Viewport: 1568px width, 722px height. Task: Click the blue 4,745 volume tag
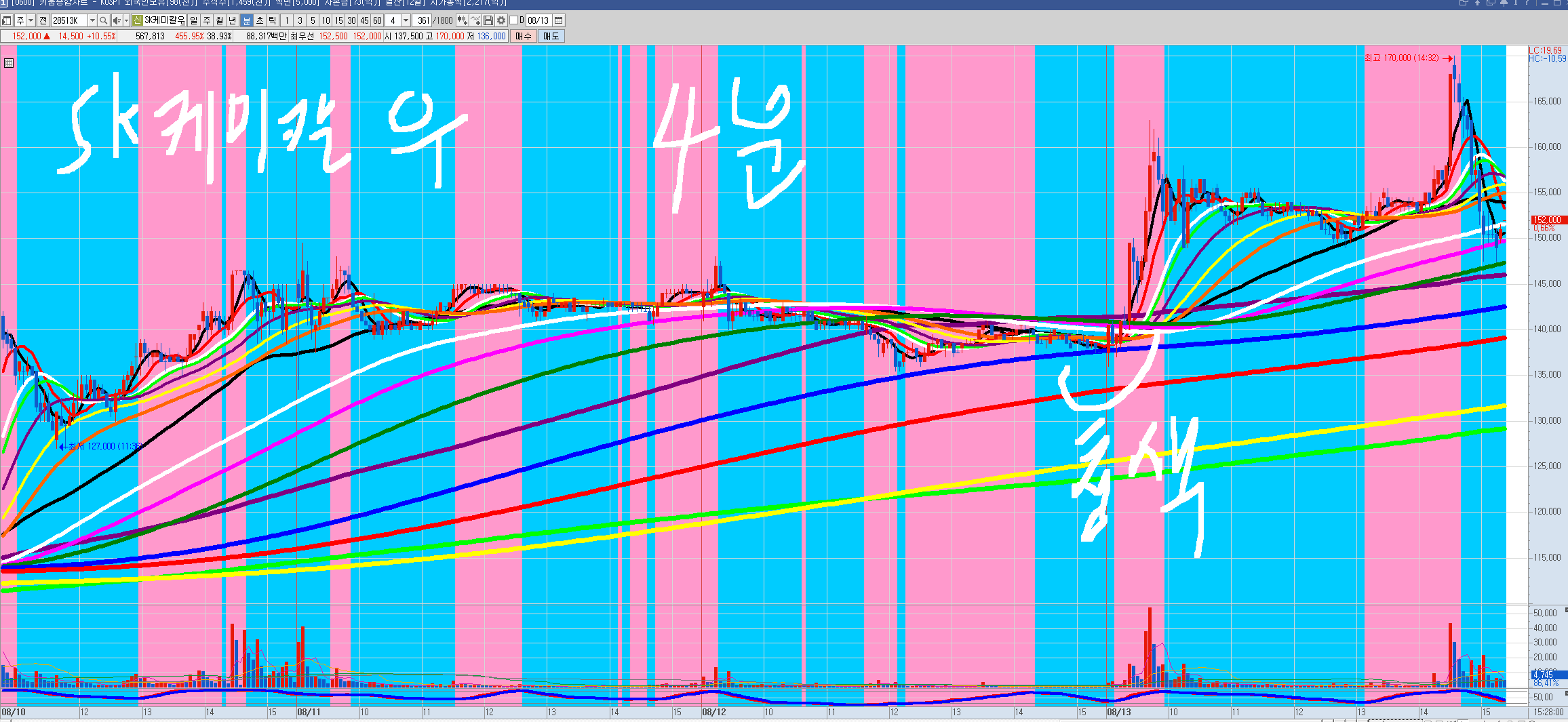point(1549,675)
